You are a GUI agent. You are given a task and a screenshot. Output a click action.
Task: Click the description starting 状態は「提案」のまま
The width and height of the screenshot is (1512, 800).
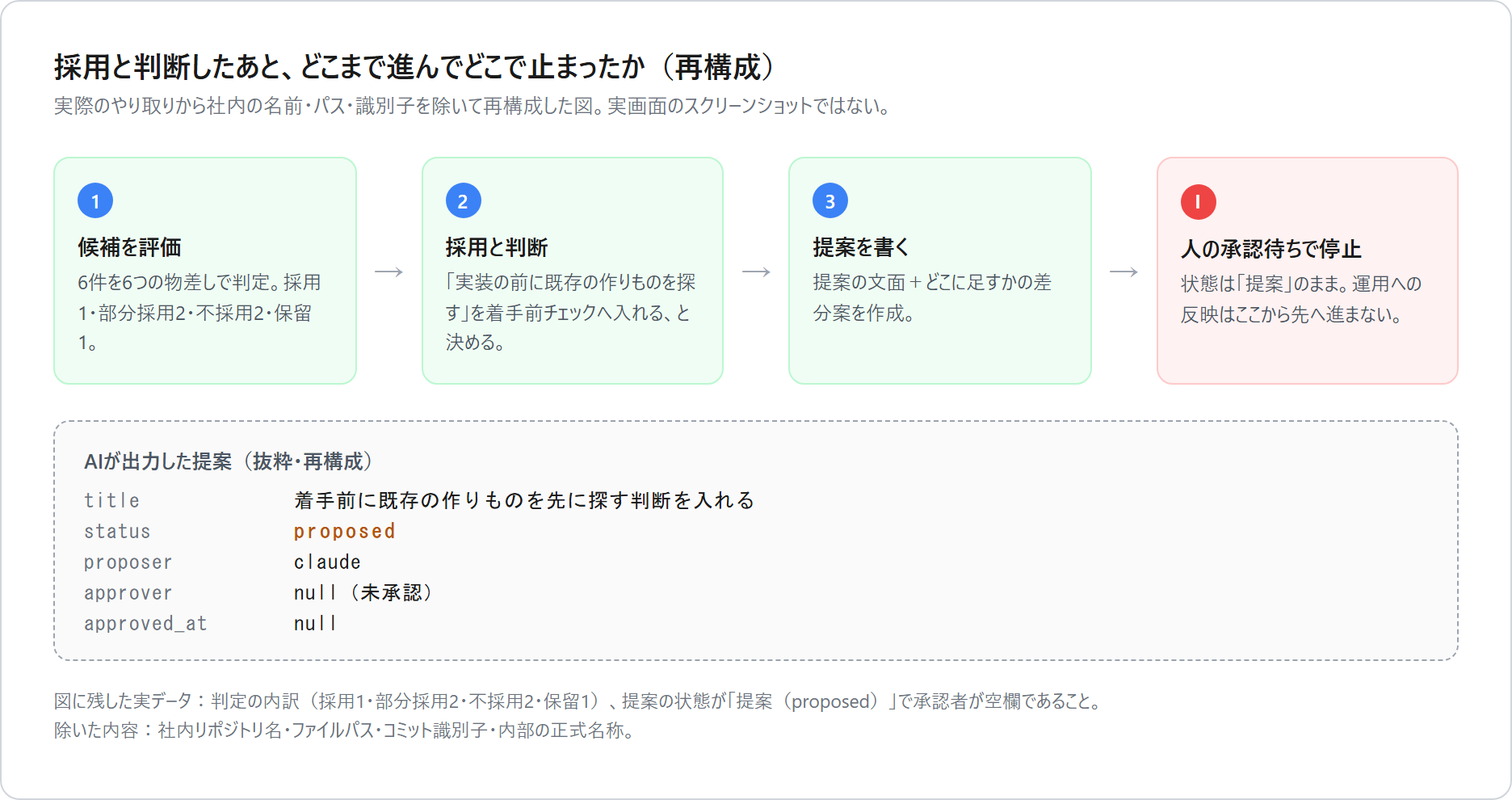1301,299
